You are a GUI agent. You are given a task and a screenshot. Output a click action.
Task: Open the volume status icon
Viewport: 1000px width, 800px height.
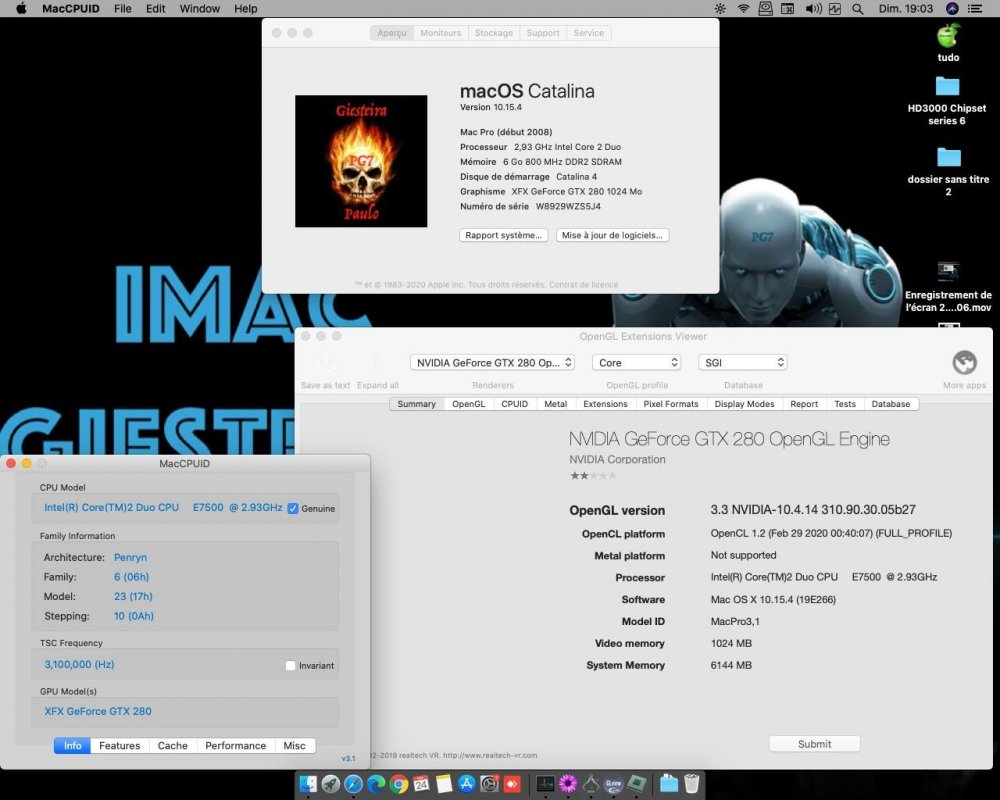pyautogui.click(x=813, y=8)
